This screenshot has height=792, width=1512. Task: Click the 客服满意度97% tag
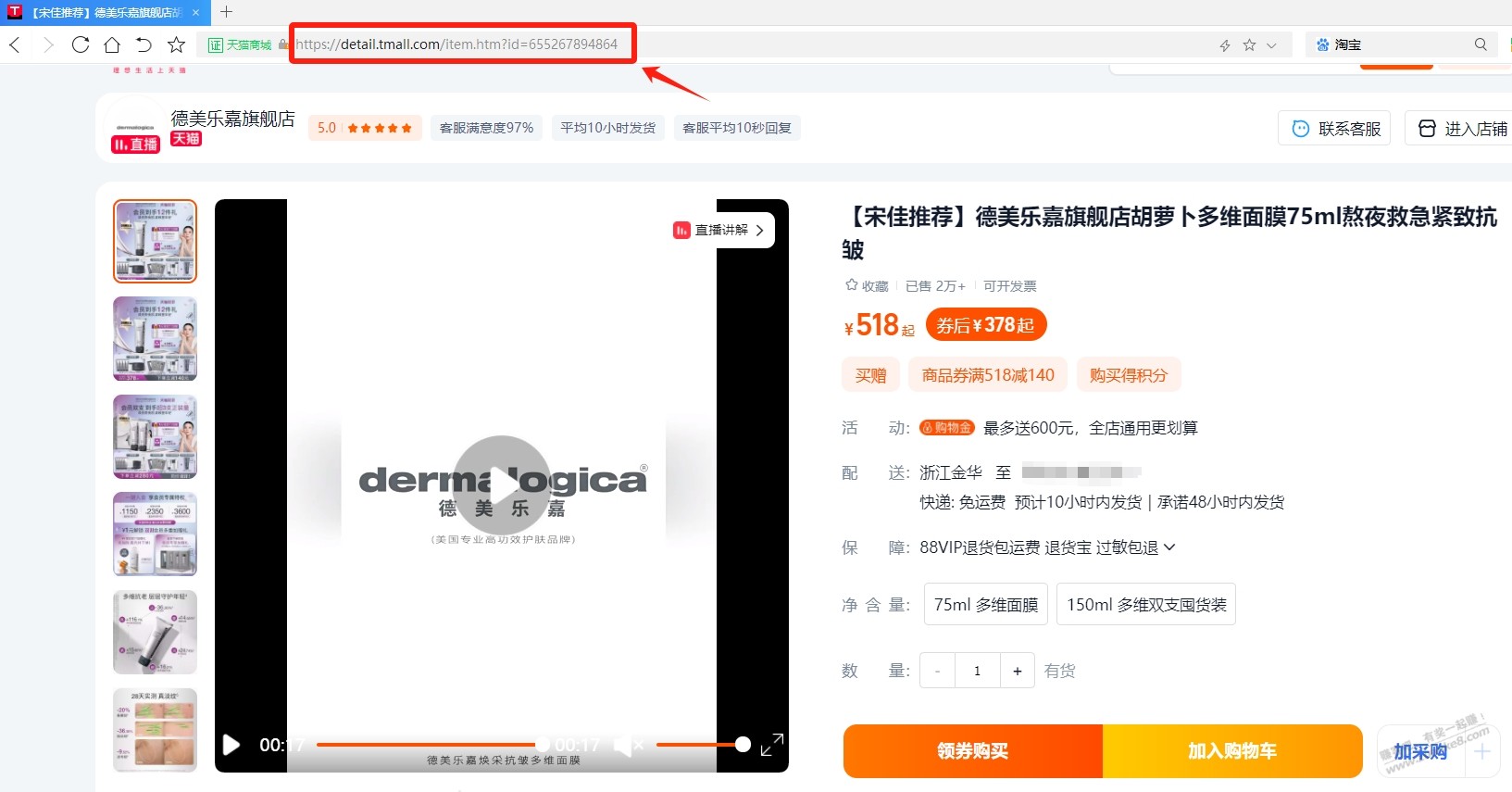[x=486, y=128]
